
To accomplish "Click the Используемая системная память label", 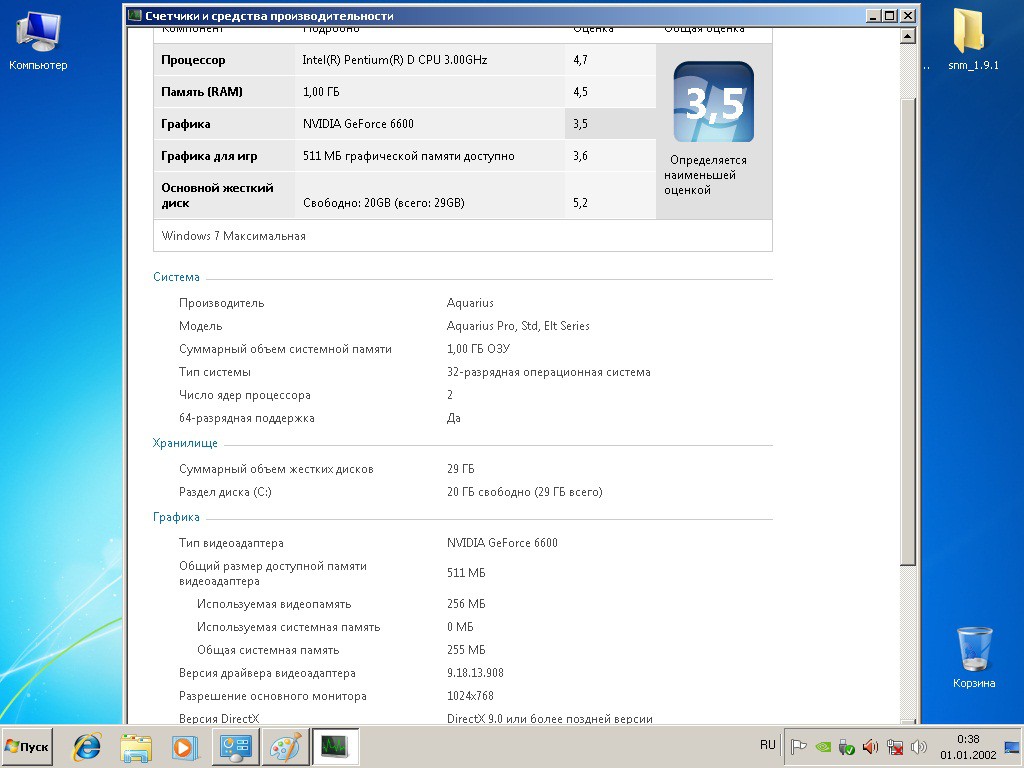I will (289, 627).
